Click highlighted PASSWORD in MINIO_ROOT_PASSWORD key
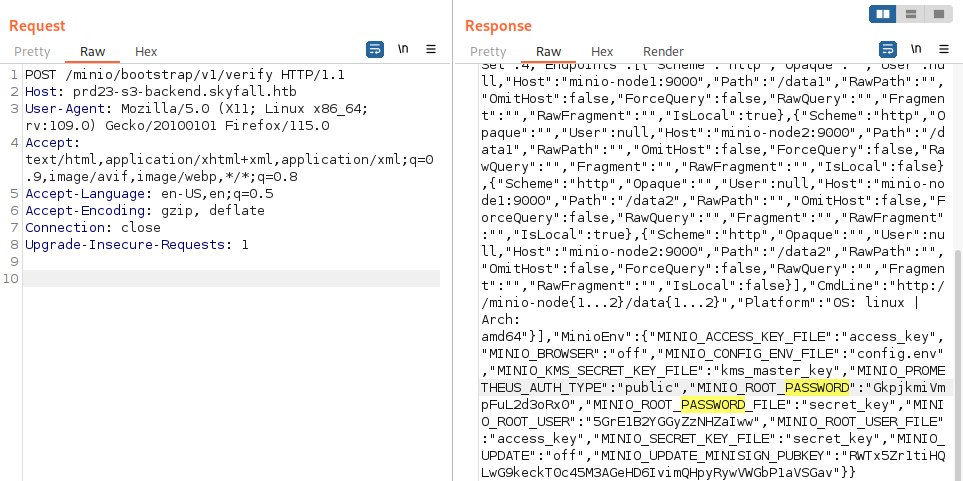Viewport: 963px width, 481px height. tap(817, 388)
